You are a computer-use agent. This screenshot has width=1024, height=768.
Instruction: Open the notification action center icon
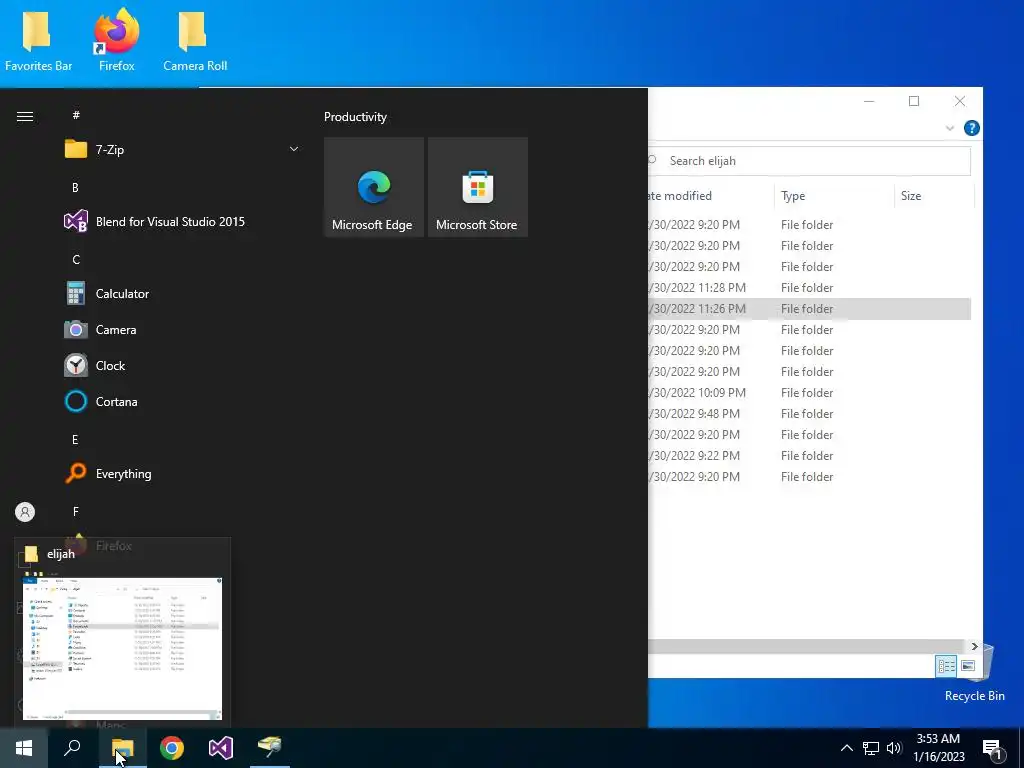993,748
